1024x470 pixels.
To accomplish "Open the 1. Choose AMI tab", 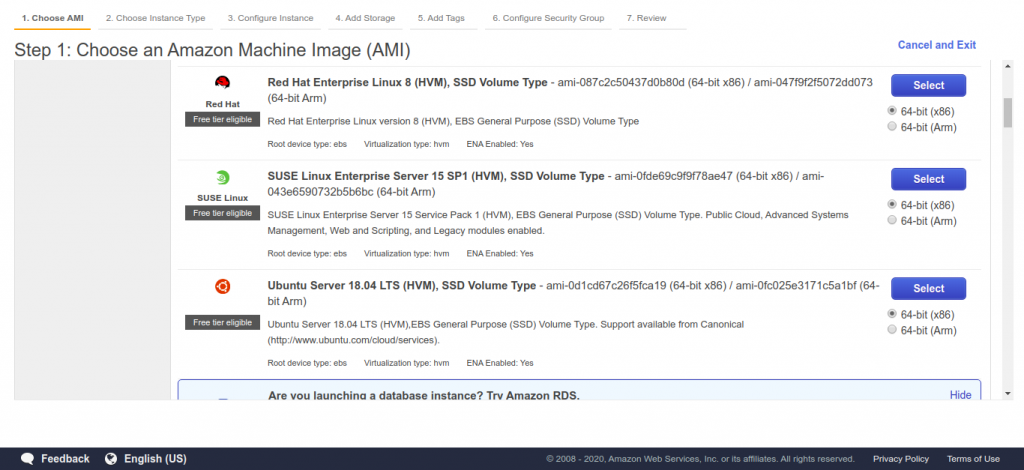I will click(x=52, y=18).
